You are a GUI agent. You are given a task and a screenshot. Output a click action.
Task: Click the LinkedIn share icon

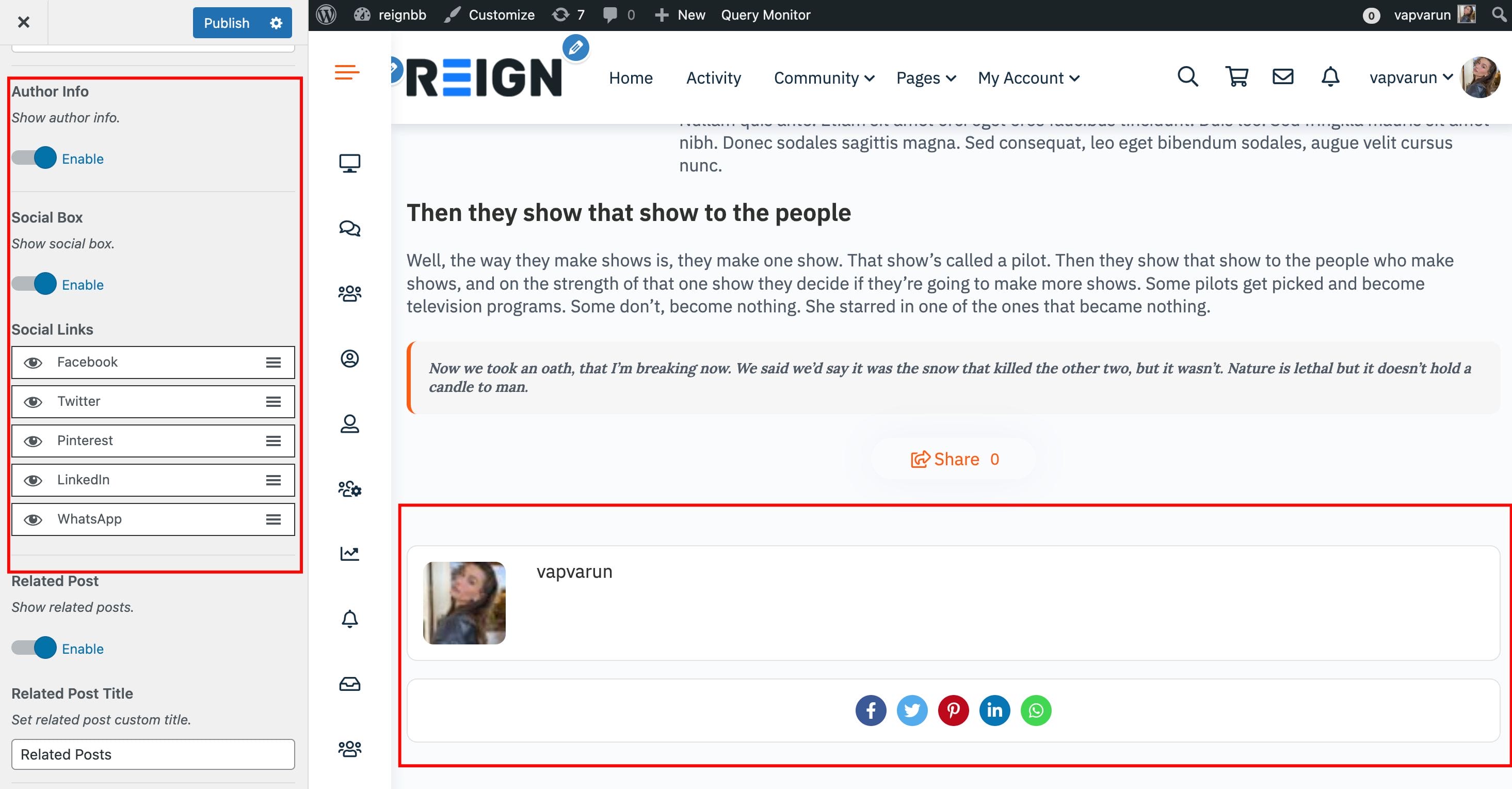pos(994,711)
